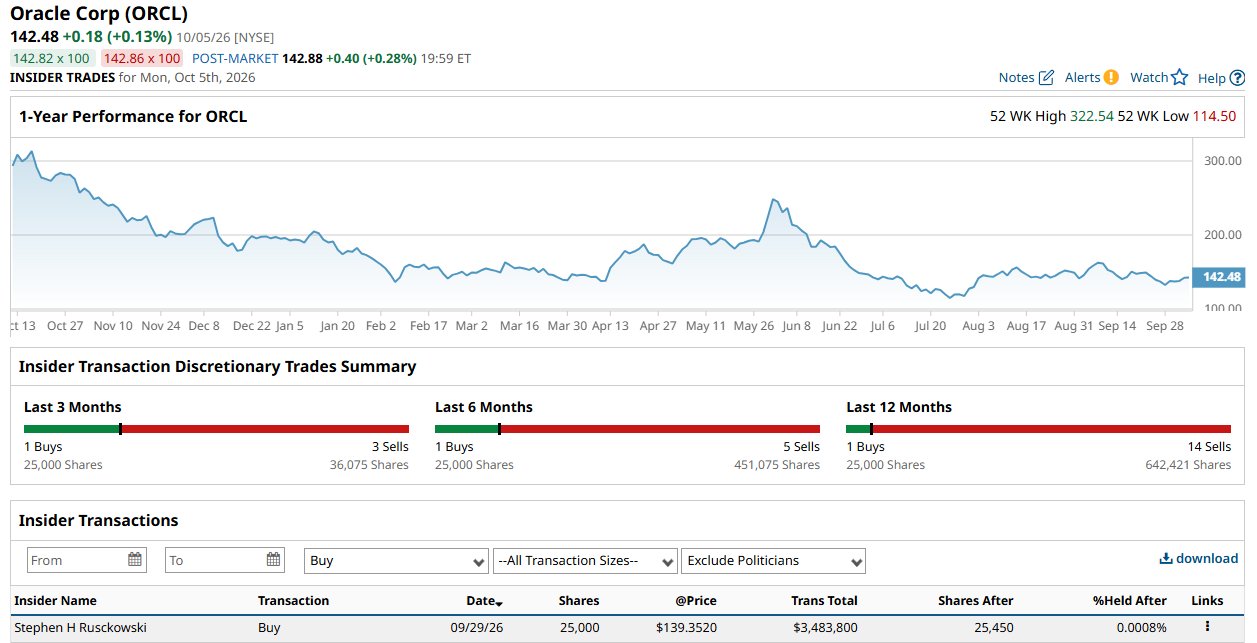Sort by the Insider Name column
This screenshot has height=643, width=1257.
(55, 601)
